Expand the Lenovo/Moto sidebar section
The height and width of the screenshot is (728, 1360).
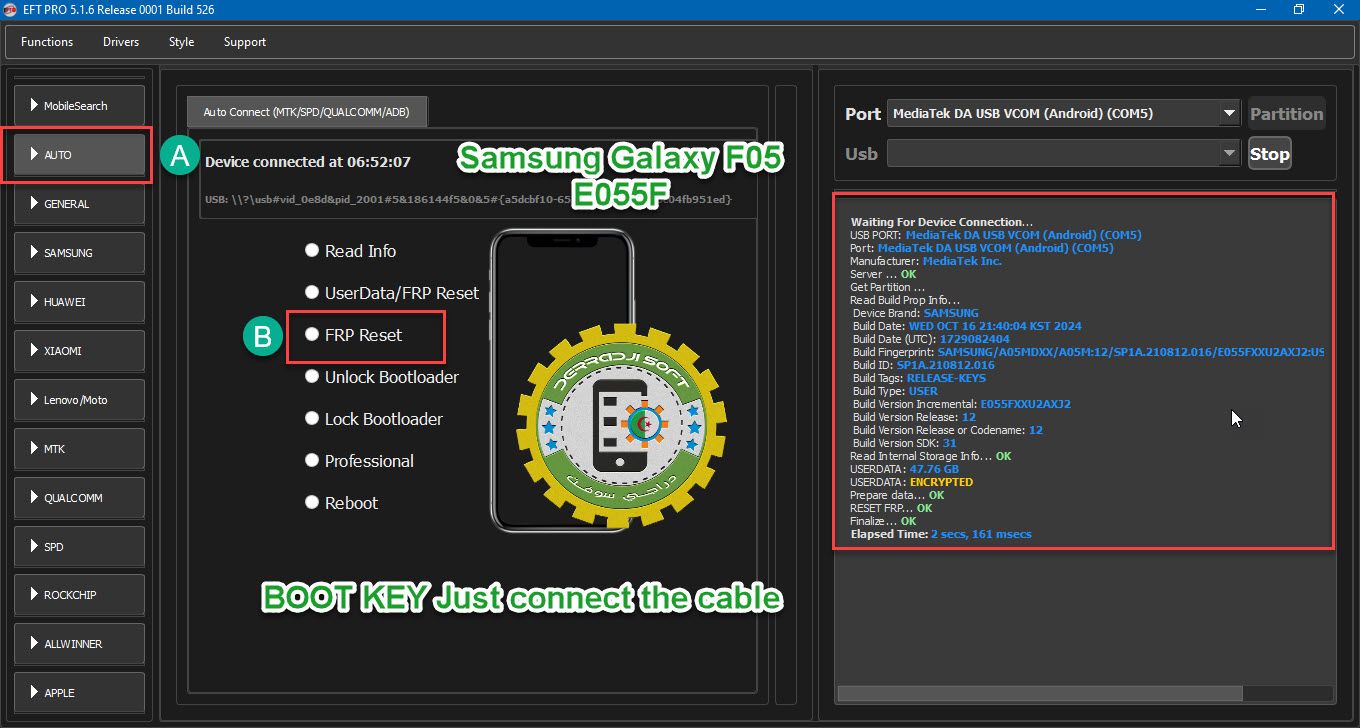click(x=80, y=400)
